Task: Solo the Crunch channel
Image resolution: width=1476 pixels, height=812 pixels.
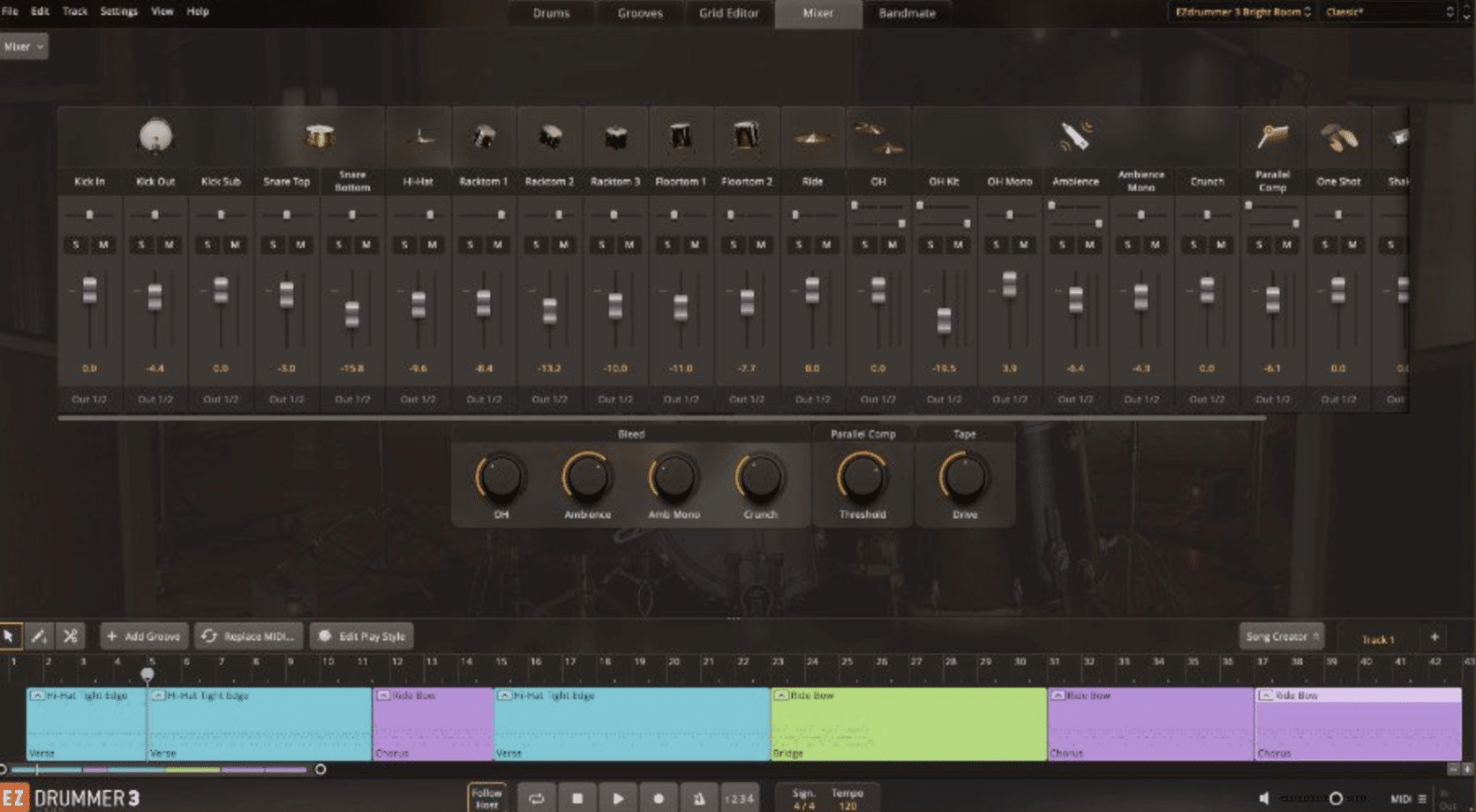Action: click(x=1194, y=244)
